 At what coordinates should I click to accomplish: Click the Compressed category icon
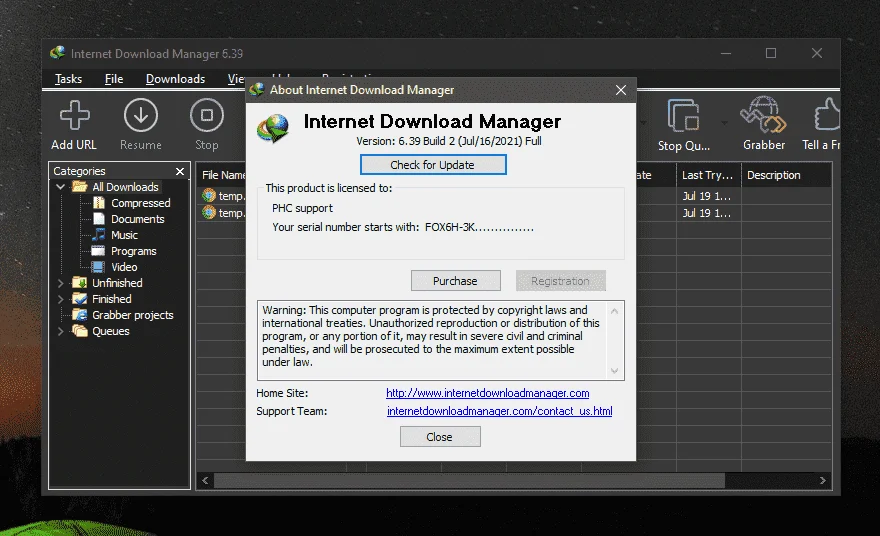click(99, 203)
